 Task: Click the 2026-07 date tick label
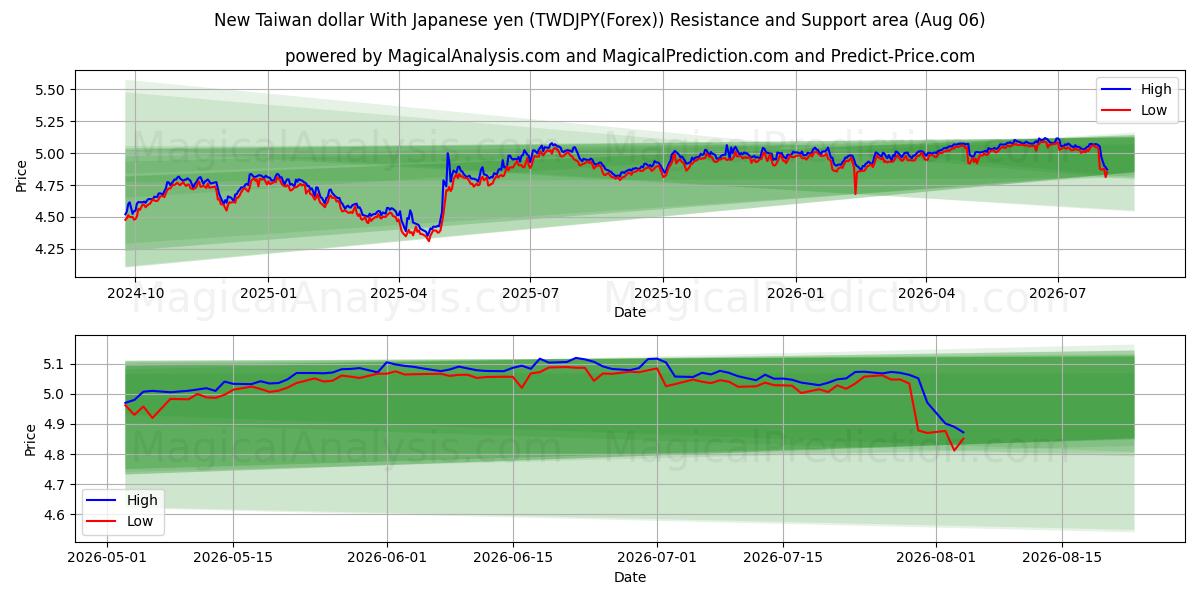[x=1057, y=293]
